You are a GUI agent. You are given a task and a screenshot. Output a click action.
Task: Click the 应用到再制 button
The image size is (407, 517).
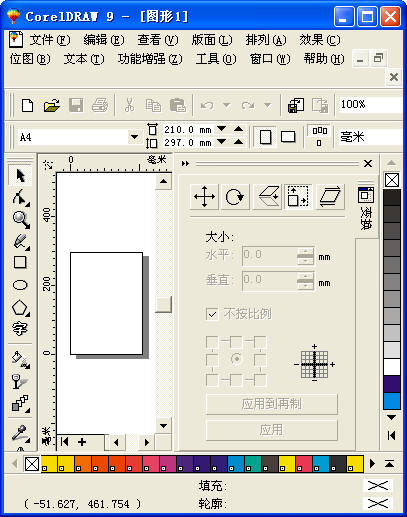pos(272,404)
